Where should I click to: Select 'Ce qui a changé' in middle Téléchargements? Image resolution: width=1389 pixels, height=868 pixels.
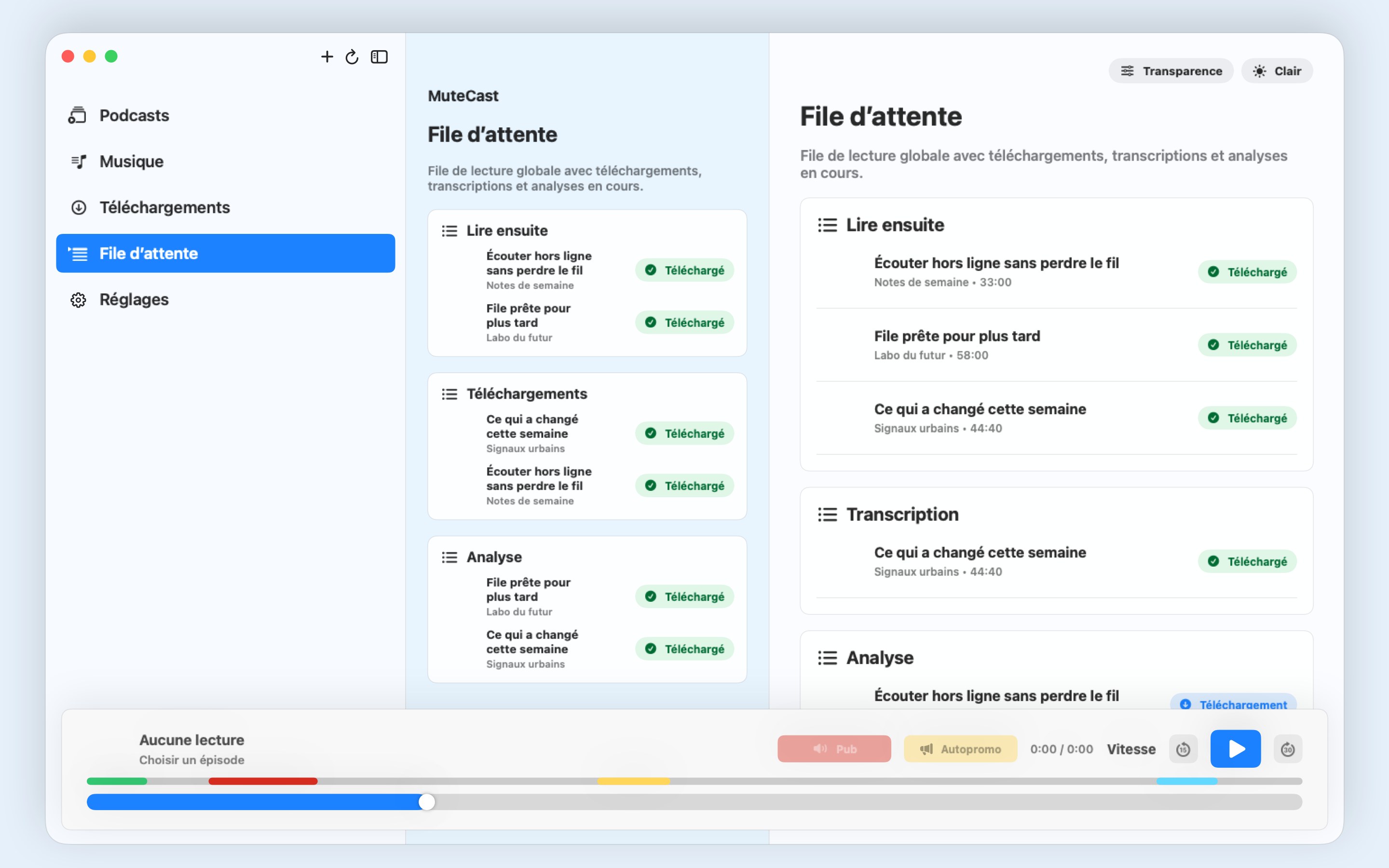coord(587,434)
